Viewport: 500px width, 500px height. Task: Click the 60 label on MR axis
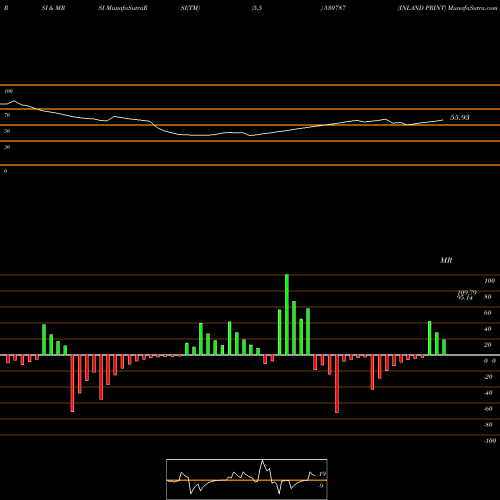click(x=488, y=313)
